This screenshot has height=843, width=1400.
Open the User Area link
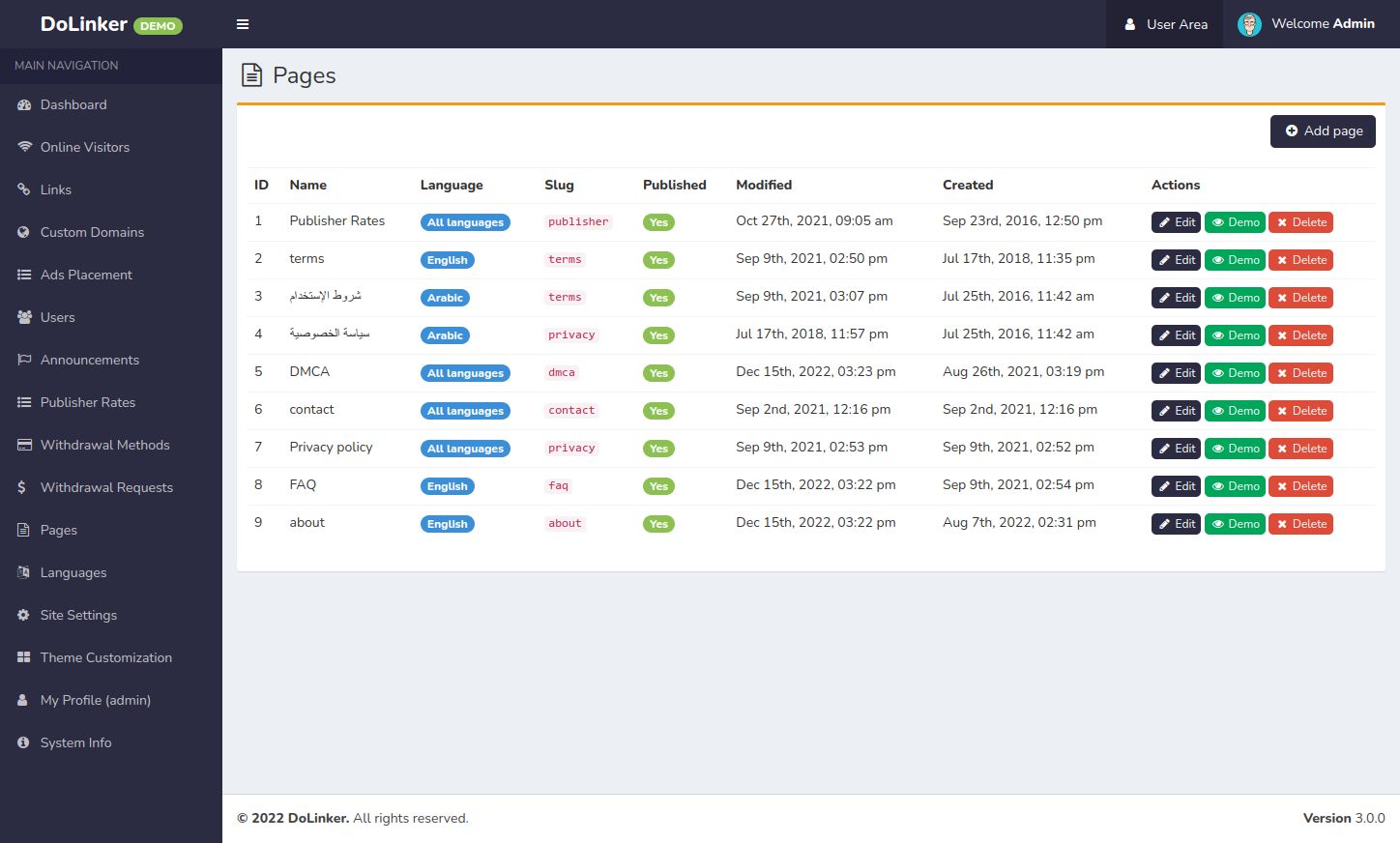tap(1165, 24)
